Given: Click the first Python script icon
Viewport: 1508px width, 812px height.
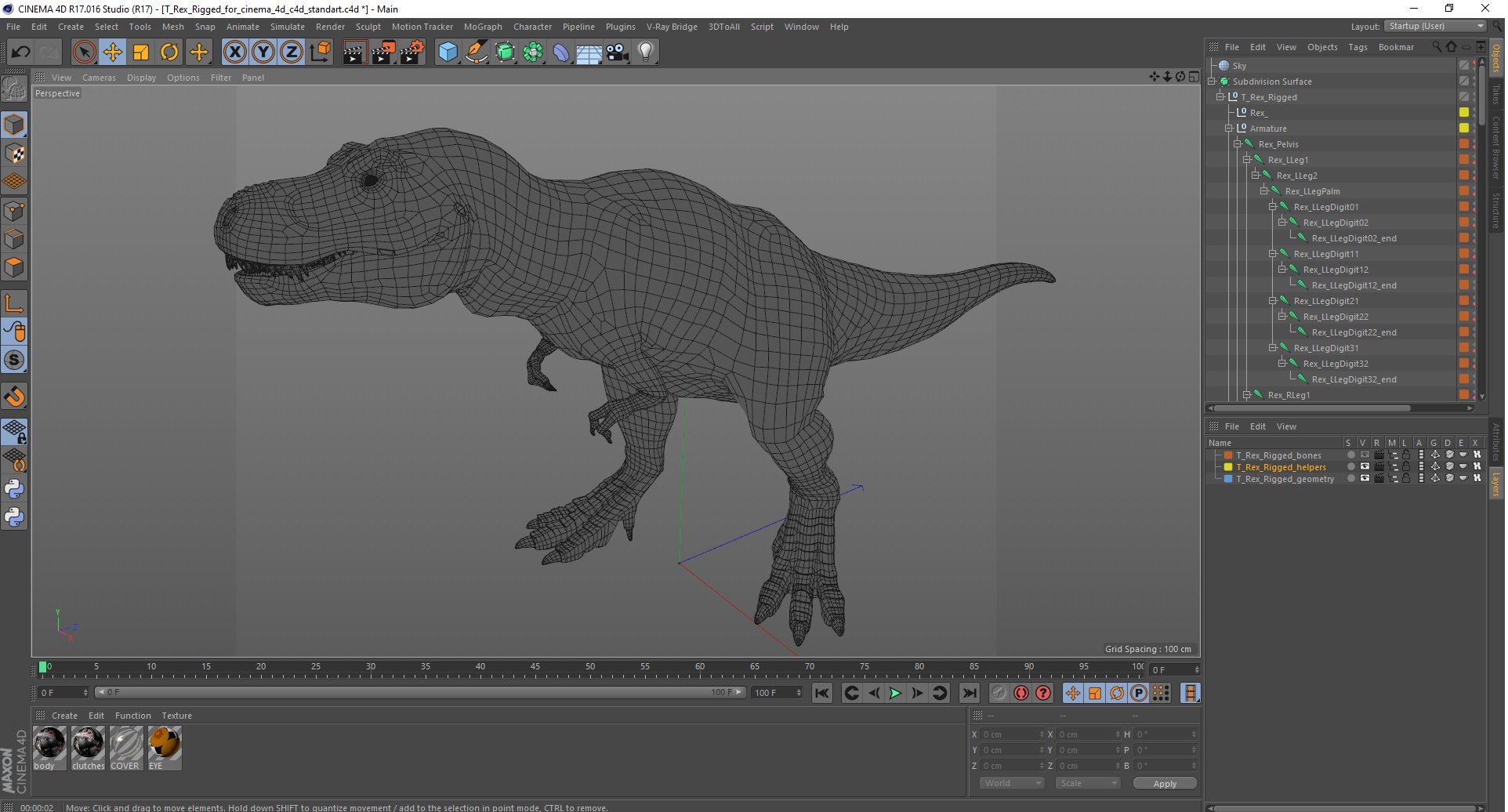Looking at the screenshot, I should click(x=14, y=489).
